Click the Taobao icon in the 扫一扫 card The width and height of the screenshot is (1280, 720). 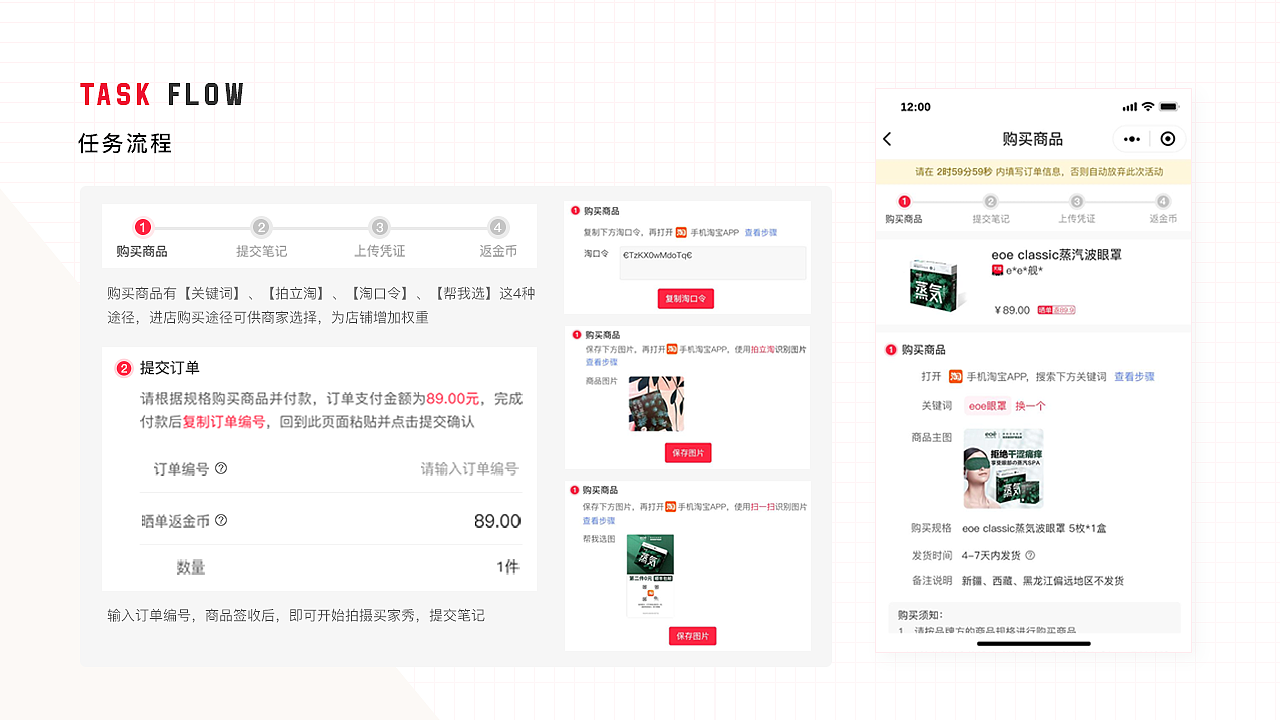[672, 506]
